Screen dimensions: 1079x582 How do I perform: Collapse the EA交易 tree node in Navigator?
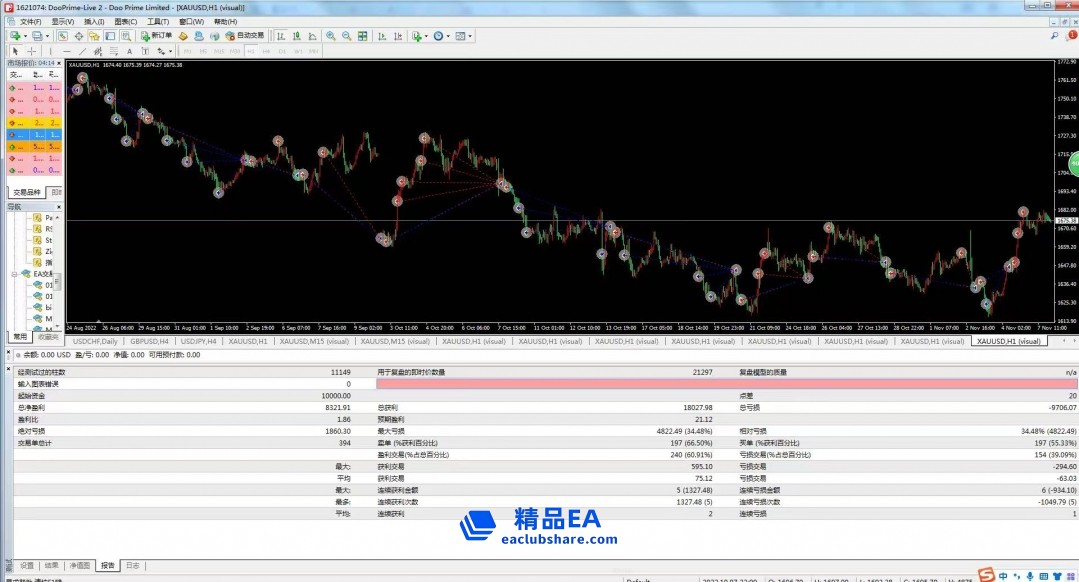[14, 274]
